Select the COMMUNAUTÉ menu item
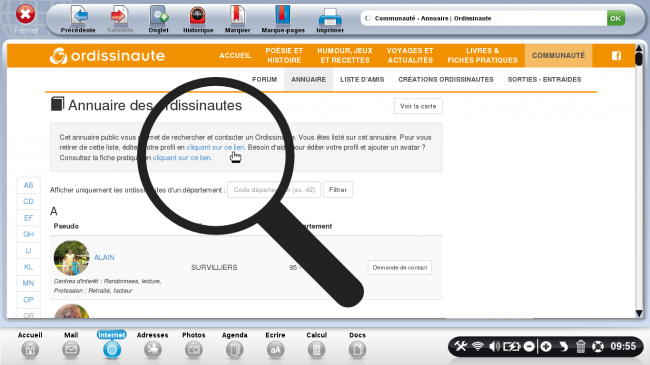This screenshot has height=365, width=650. (x=558, y=56)
